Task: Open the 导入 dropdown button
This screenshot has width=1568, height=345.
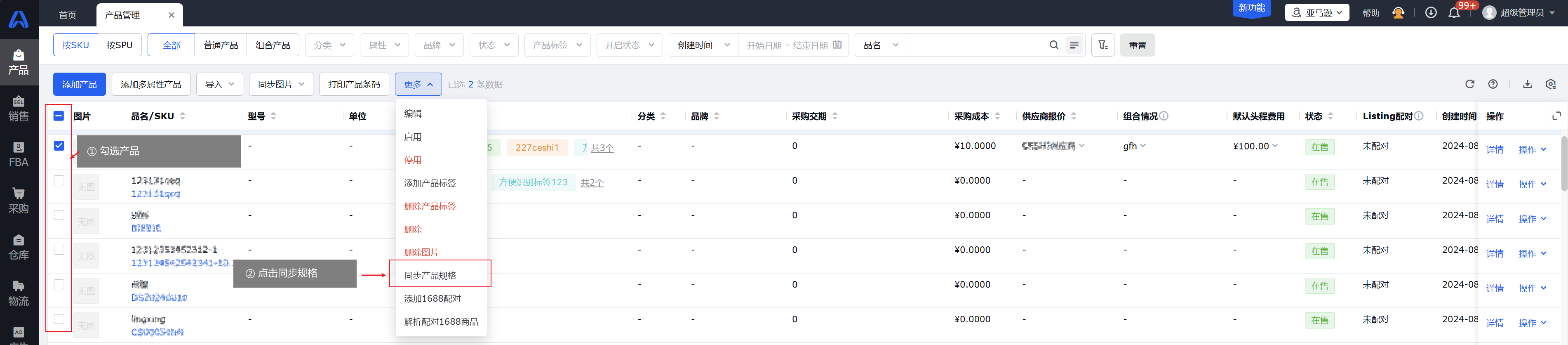Action: click(219, 84)
